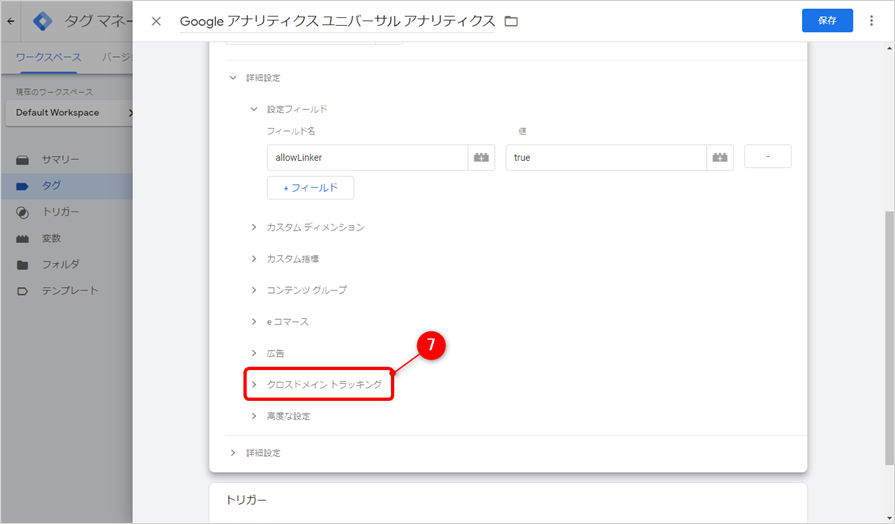Open variable picker next to allowLinker field

pos(481,158)
